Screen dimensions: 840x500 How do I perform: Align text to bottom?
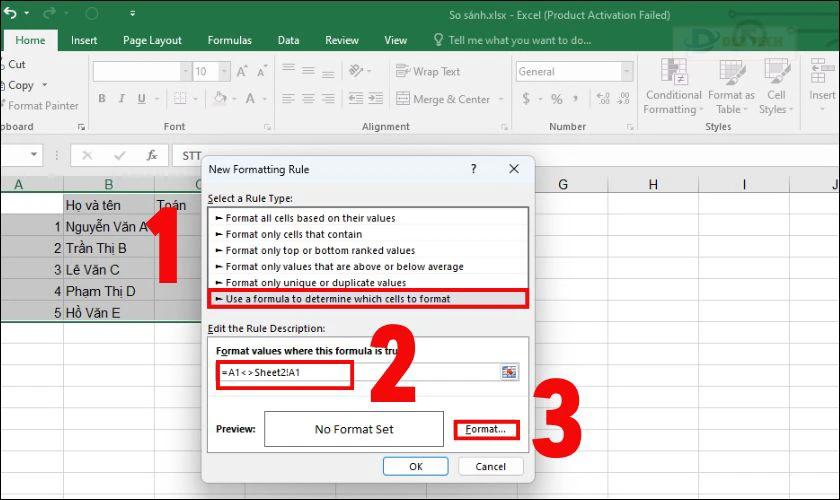328,73
